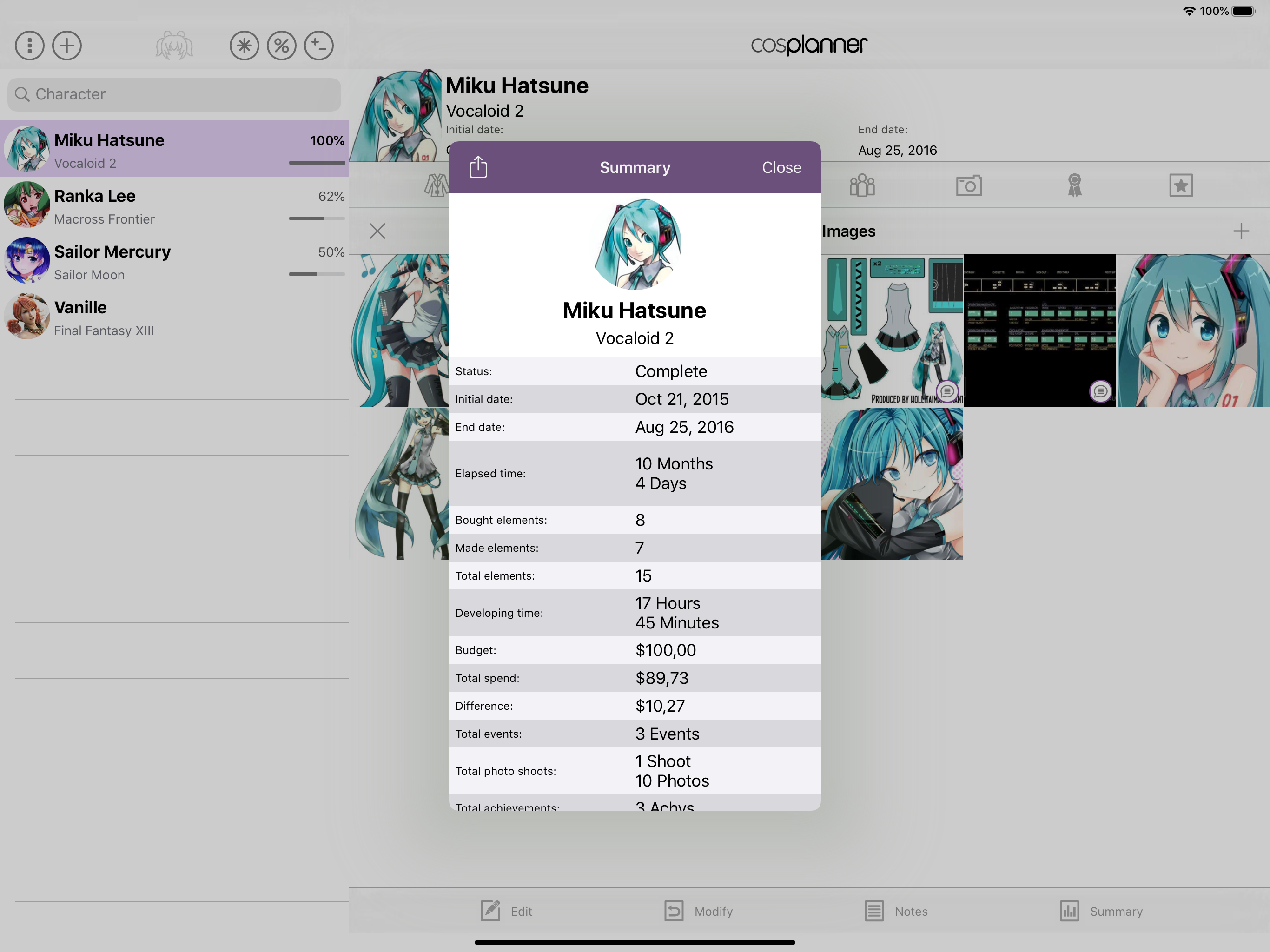Click Sailor Mercury 50% progress bar
Image resolution: width=1270 pixels, height=952 pixels.
pyautogui.click(x=317, y=274)
